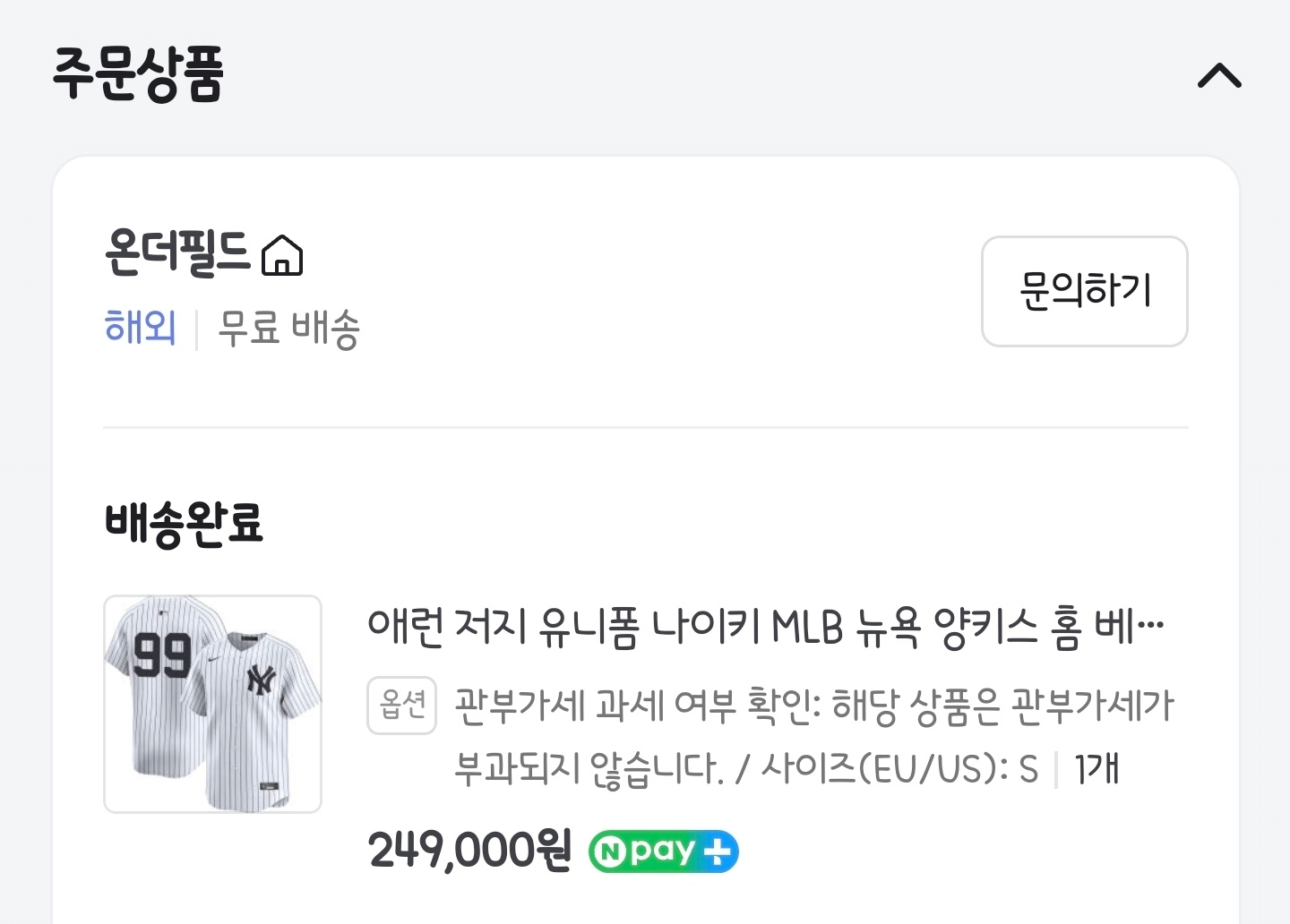Collapse the 주문상품 section with the chevron

(1219, 76)
